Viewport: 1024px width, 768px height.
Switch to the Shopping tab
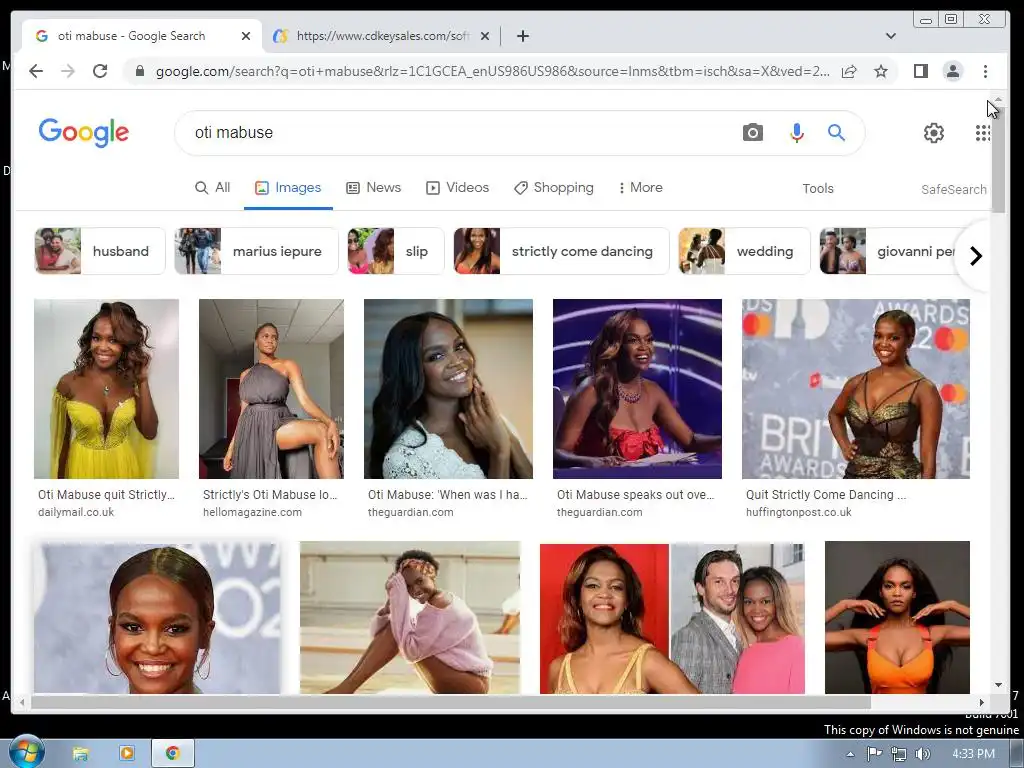554,188
